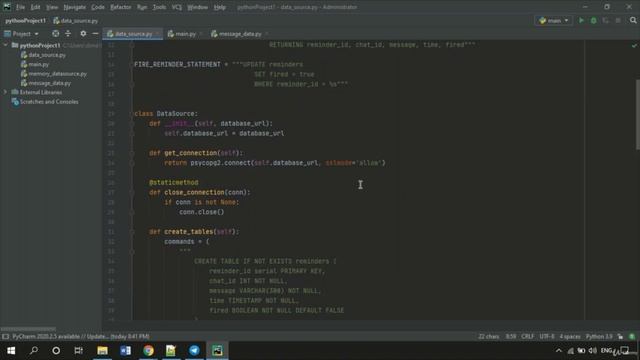Open Telegram from taskbar
640x360 pixels.
point(194,351)
